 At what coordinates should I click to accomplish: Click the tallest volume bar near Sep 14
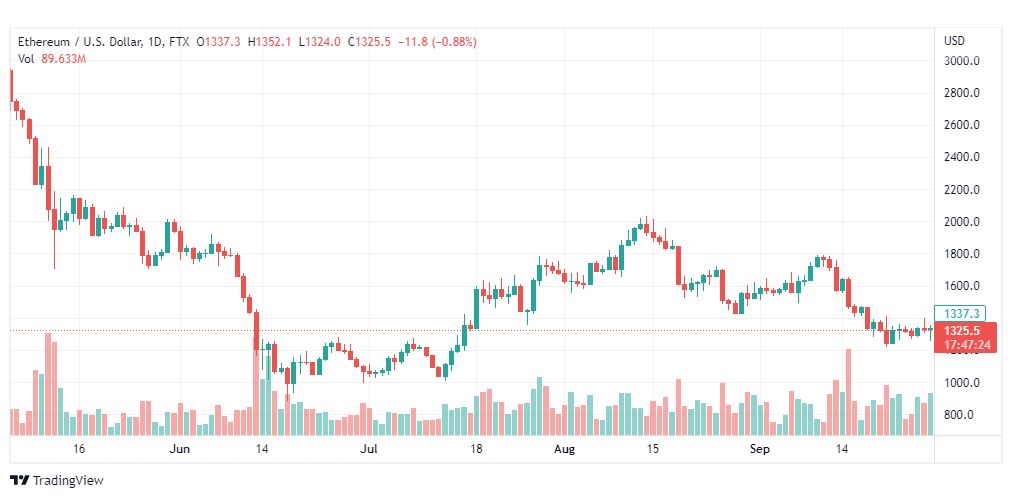(x=848, y=392)
